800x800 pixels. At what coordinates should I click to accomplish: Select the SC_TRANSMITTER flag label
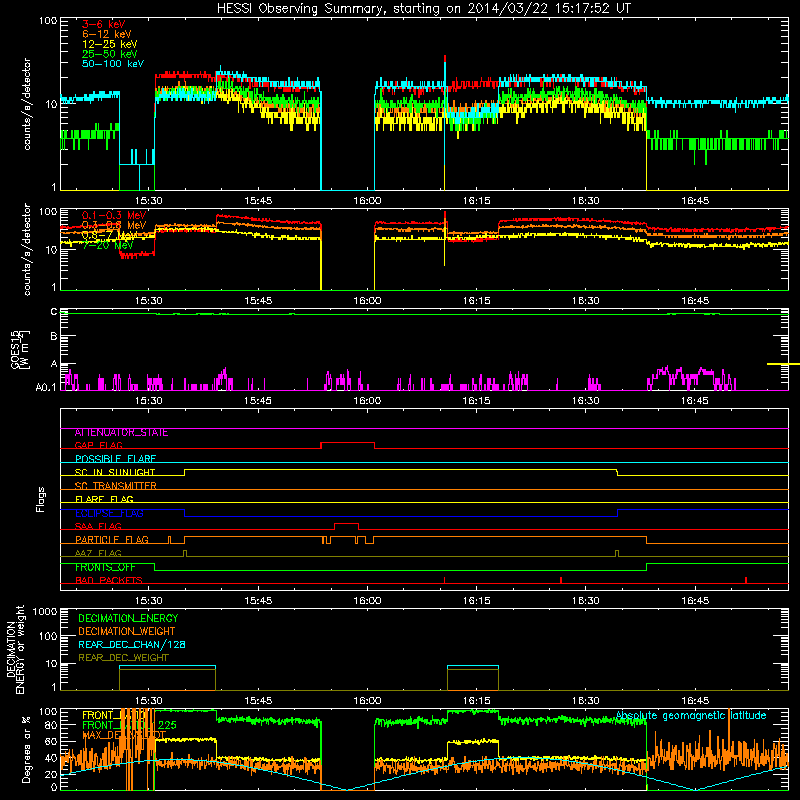point(116,486)
